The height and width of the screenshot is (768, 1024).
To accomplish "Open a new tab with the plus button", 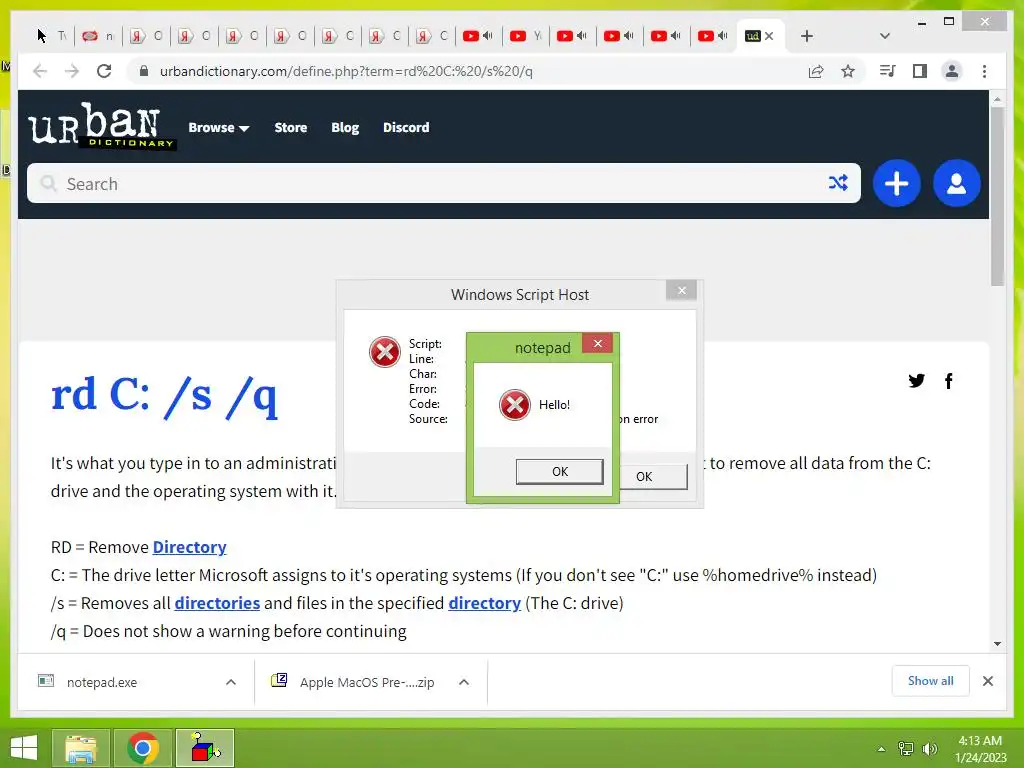I will [807, 36].
